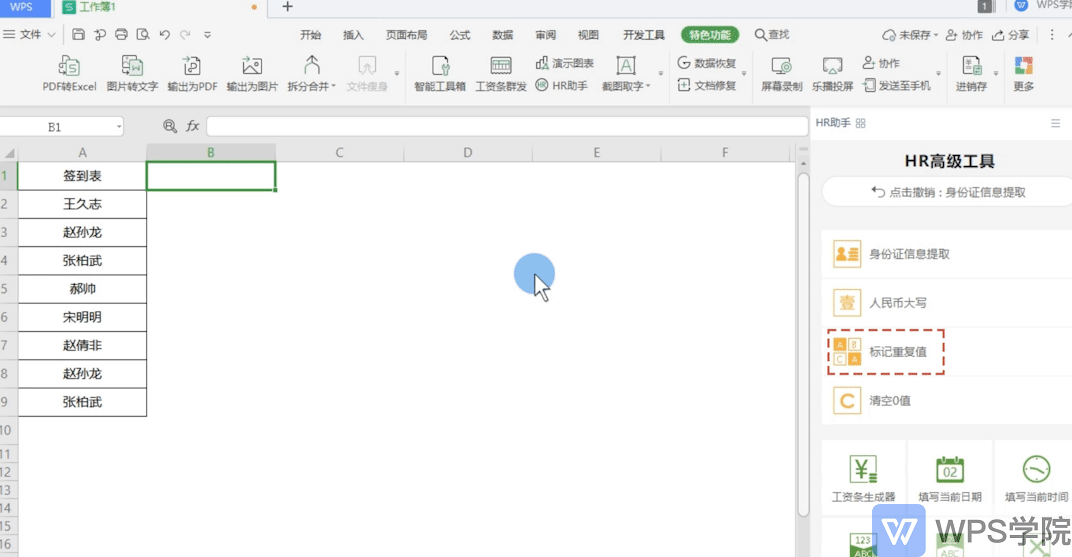The width and height of the screenshot is (1072, 557).
Task: Start 屏幕录制
Action: (x=781, y=74)
